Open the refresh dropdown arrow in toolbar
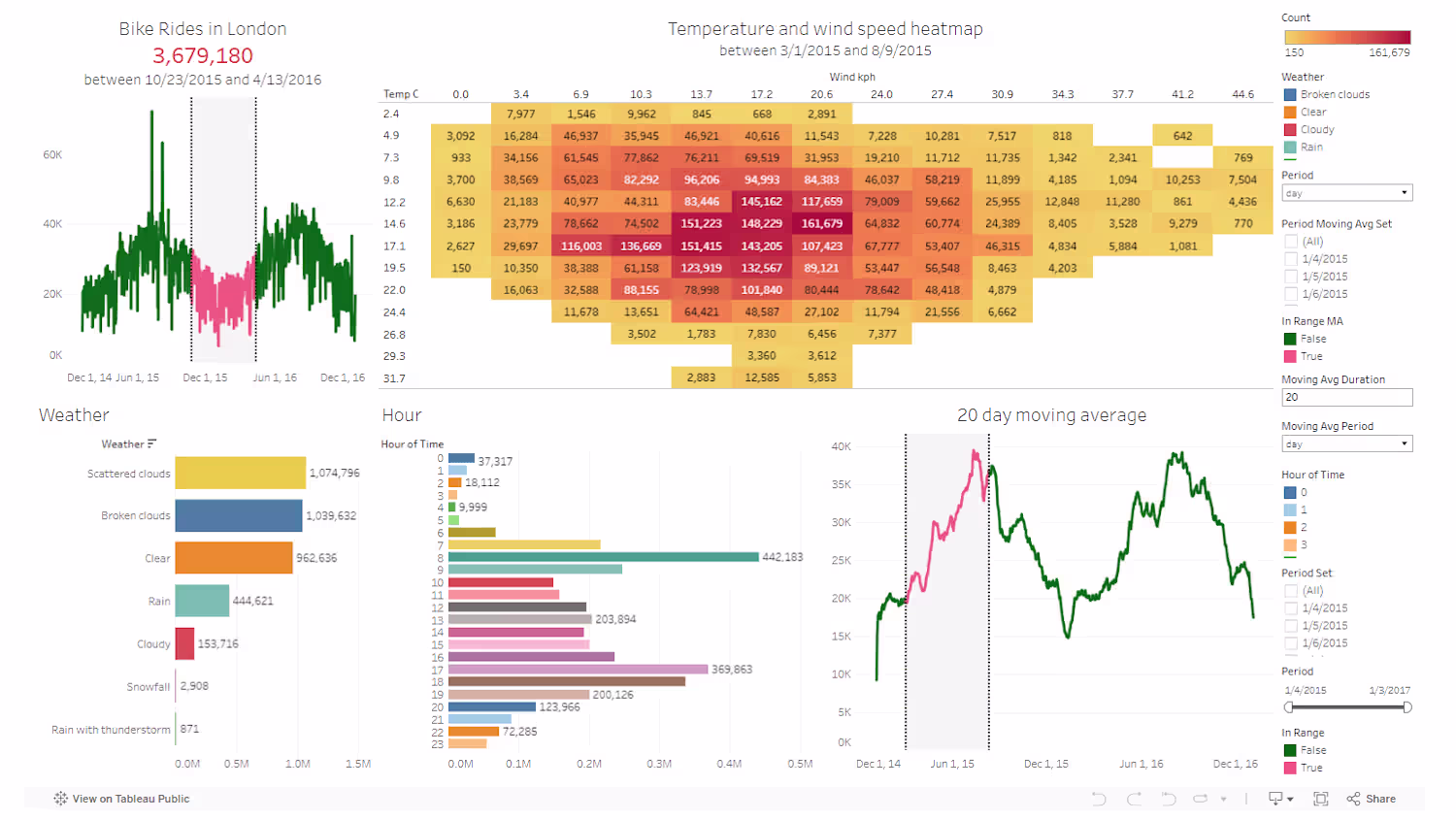 click(1223, 800)
